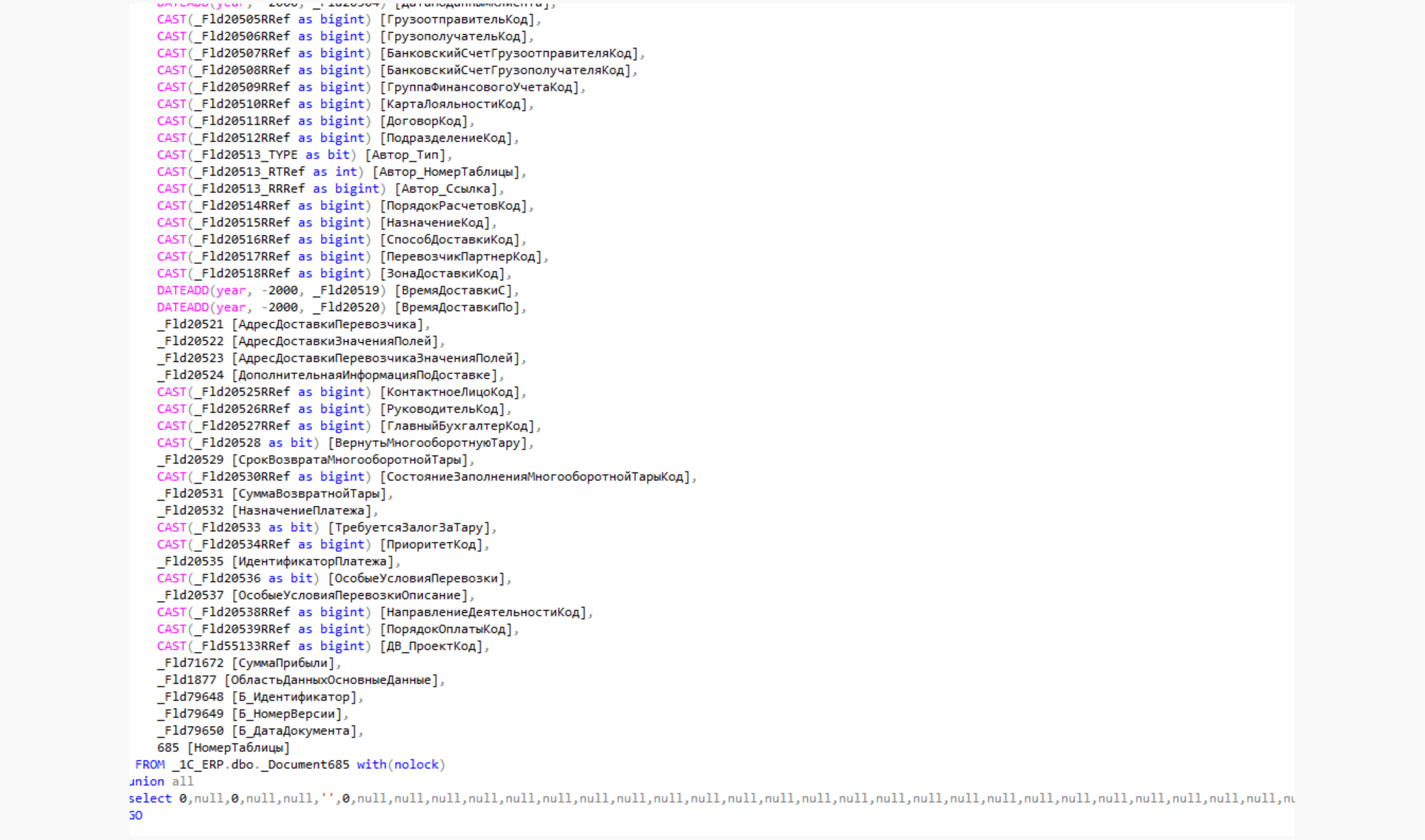The height and width of the screenshot is (840, 1425).
Task: Click the _Fld71672 field name
Action: coord(190,664)
